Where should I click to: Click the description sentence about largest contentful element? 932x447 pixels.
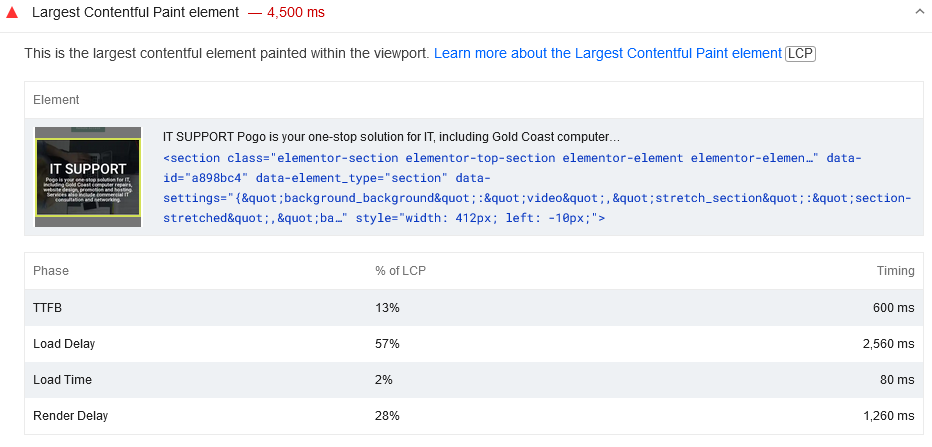coord(226,53)
